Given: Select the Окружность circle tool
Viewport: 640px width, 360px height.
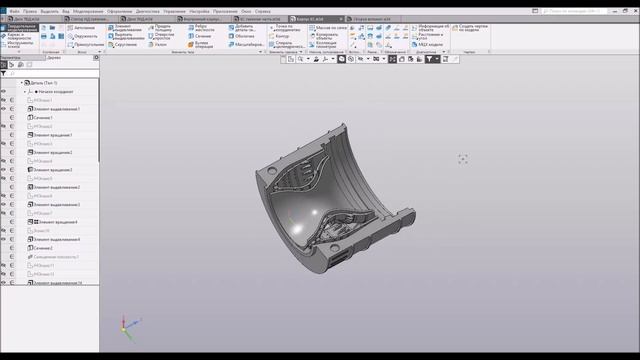Looking at the screenshot, I should tap(83, 36).
